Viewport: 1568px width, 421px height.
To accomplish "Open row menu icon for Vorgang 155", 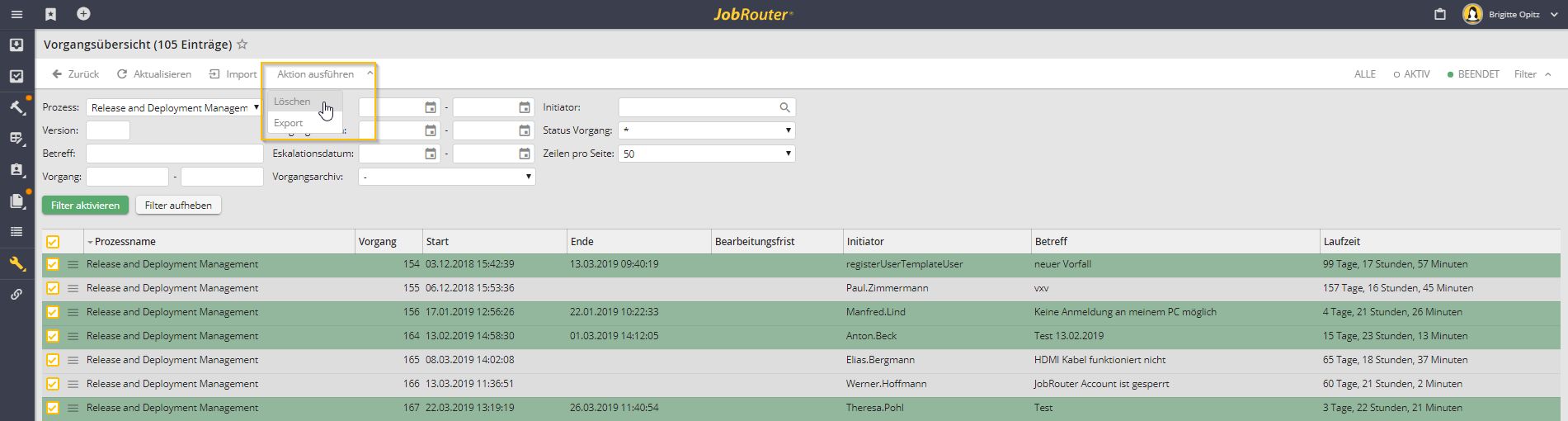I will coord(73,288).
